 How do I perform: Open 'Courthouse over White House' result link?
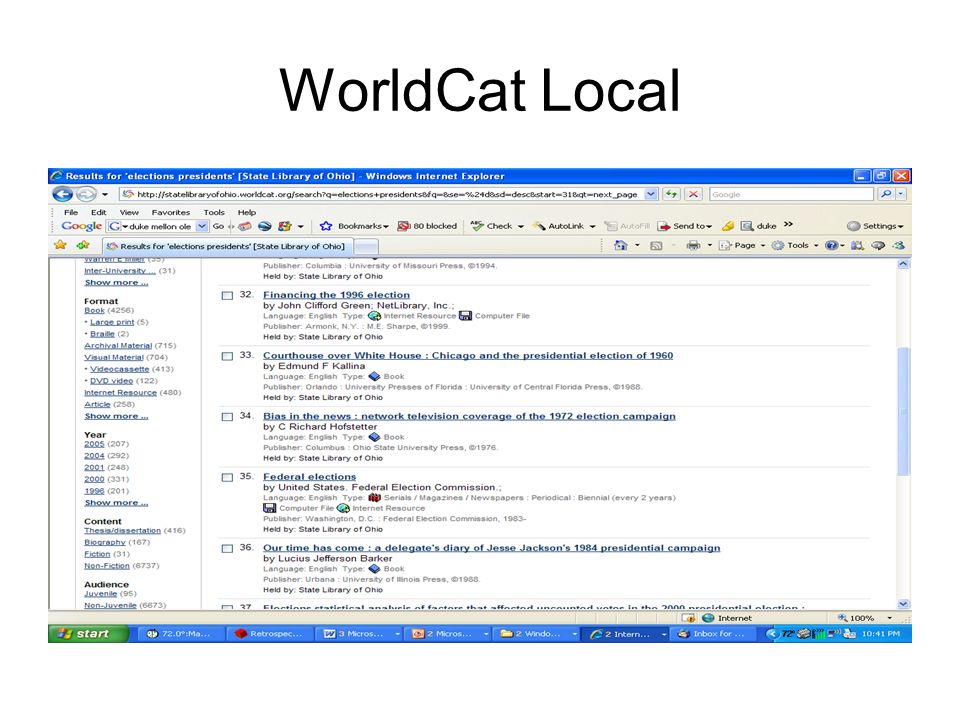coord(468,356)
